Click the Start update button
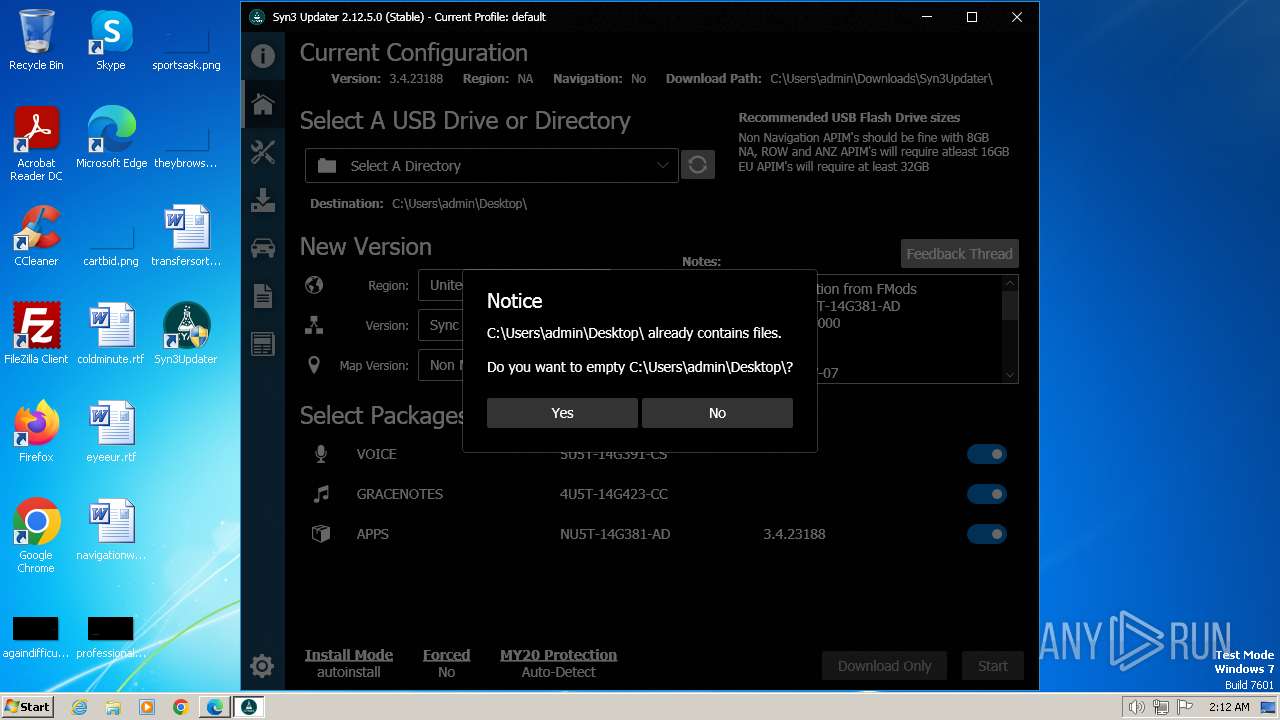The height and width of the screenshot is (720, 1280). (993, 666)
